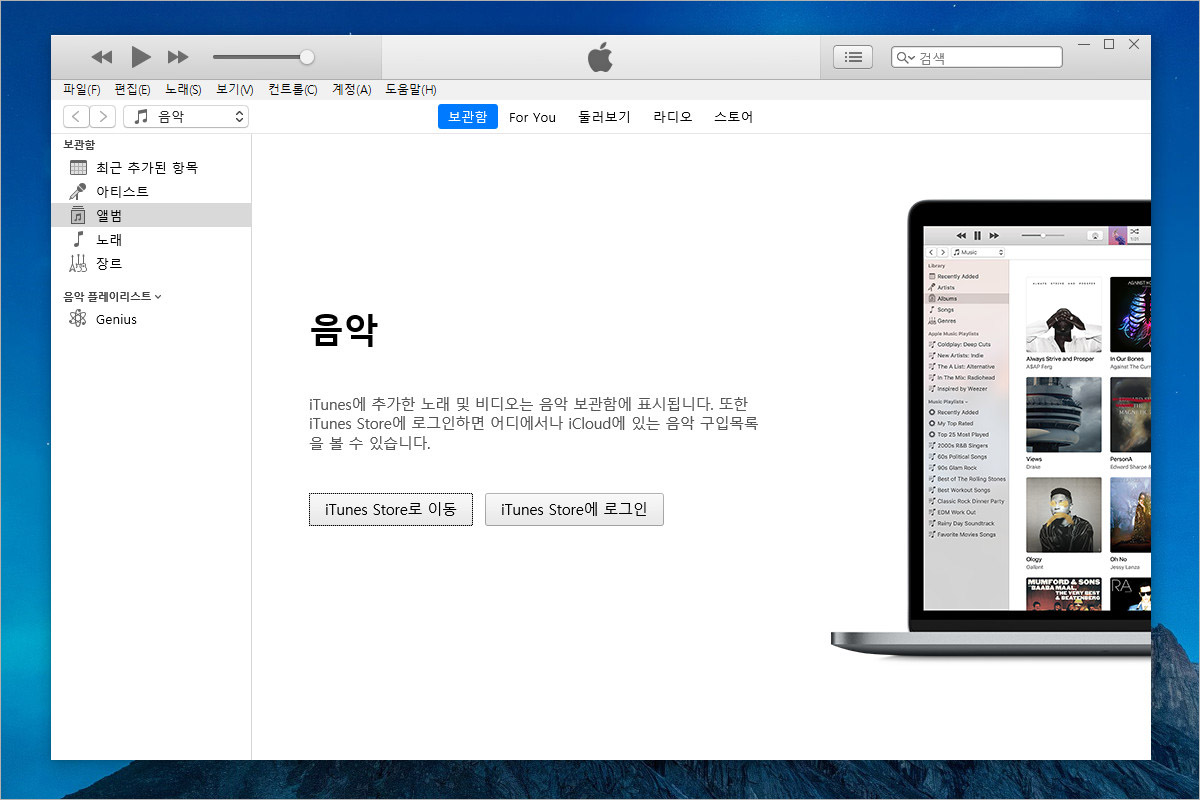Click the iTunes Store로 이동 button
The image size is (1200, 800).
pyautogui.click(x=391, y=509)
